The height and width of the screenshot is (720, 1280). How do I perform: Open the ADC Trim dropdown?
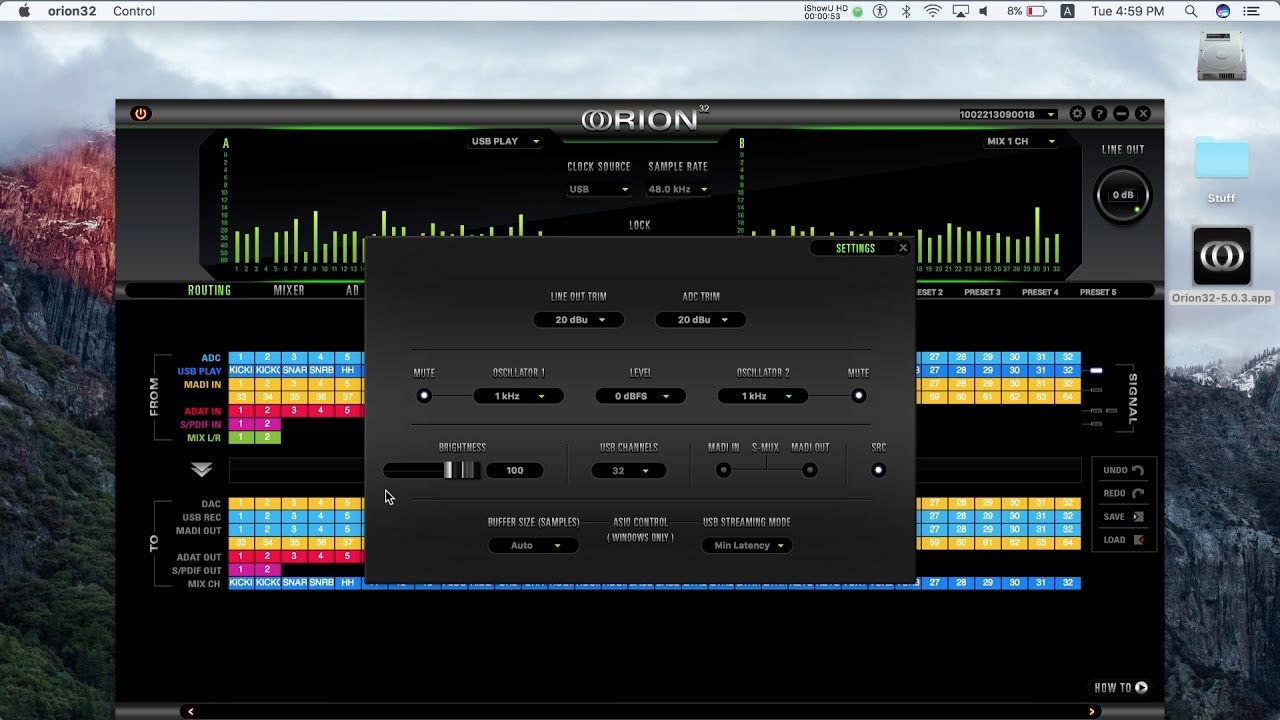[700, 320]
